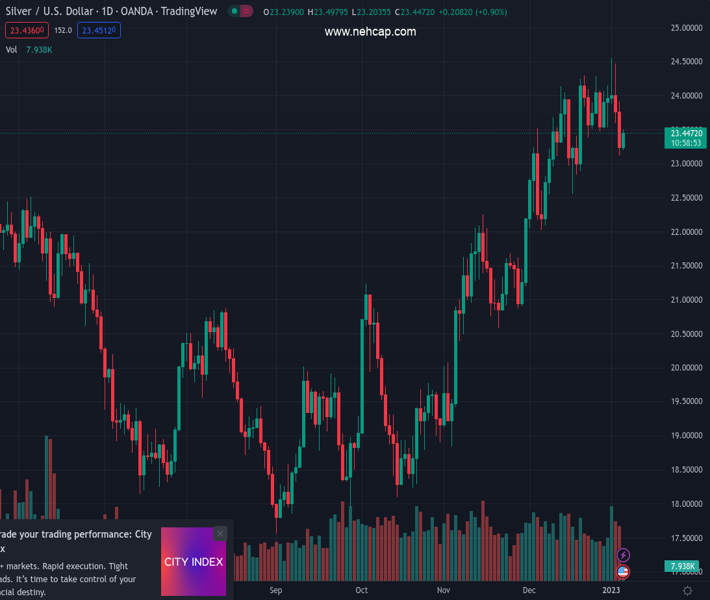This screenshot has height=600, width=710.
Task: Click the change value +0.20820 (+0.90%)
Action: [x=473, y=12]
